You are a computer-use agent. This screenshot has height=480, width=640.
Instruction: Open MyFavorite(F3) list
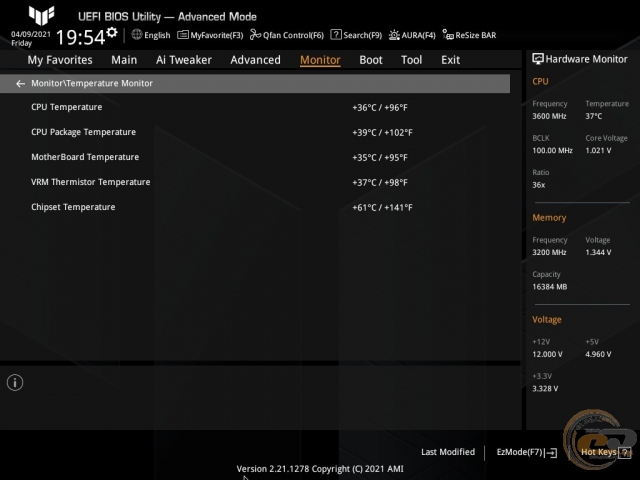click(x=210, y=35)
